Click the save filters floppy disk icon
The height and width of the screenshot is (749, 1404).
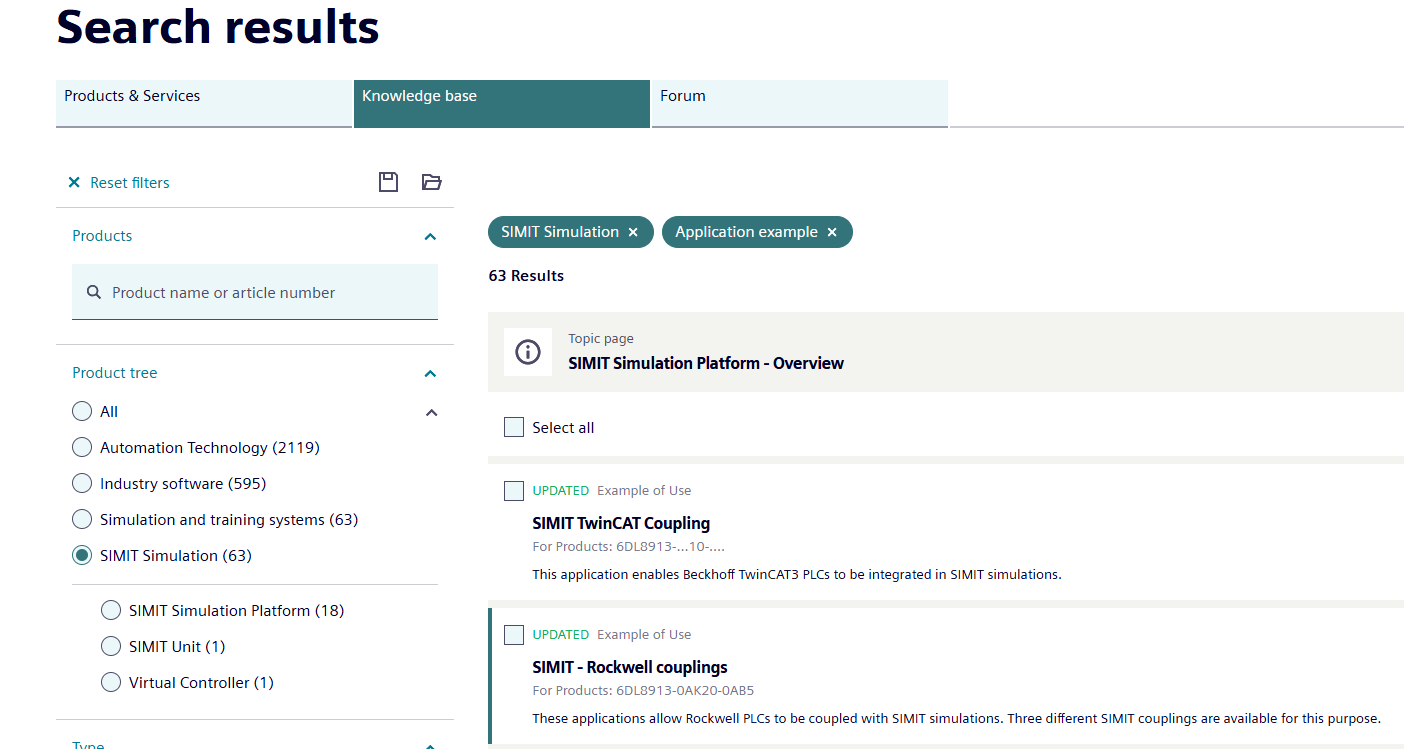pyautogui.click(x=388, y=182)
